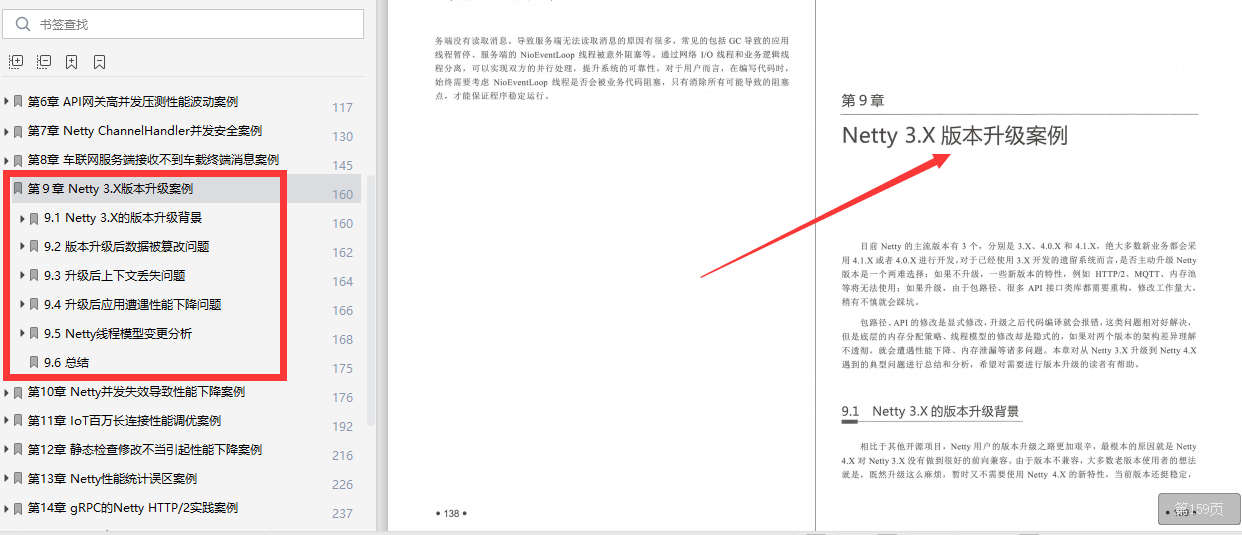This screenshot has height=535, width=1242.
Task: Jump to 9.2 版本升级后数据被篡改问题 bookmark
Action: (126, 247)
